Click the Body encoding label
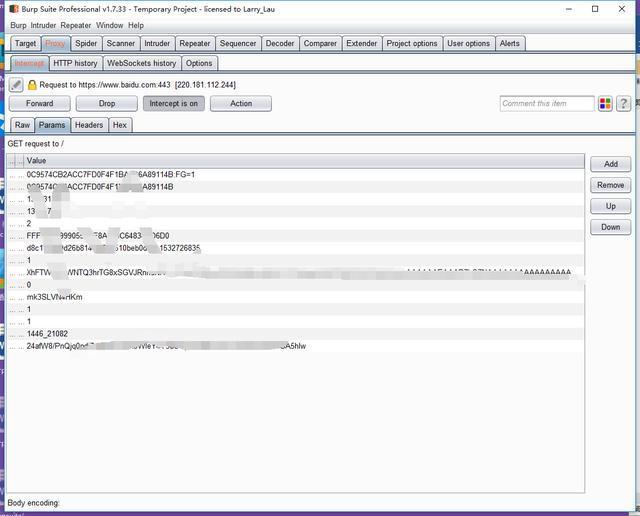This screenshot has width=640, height=516. [33, 503]
